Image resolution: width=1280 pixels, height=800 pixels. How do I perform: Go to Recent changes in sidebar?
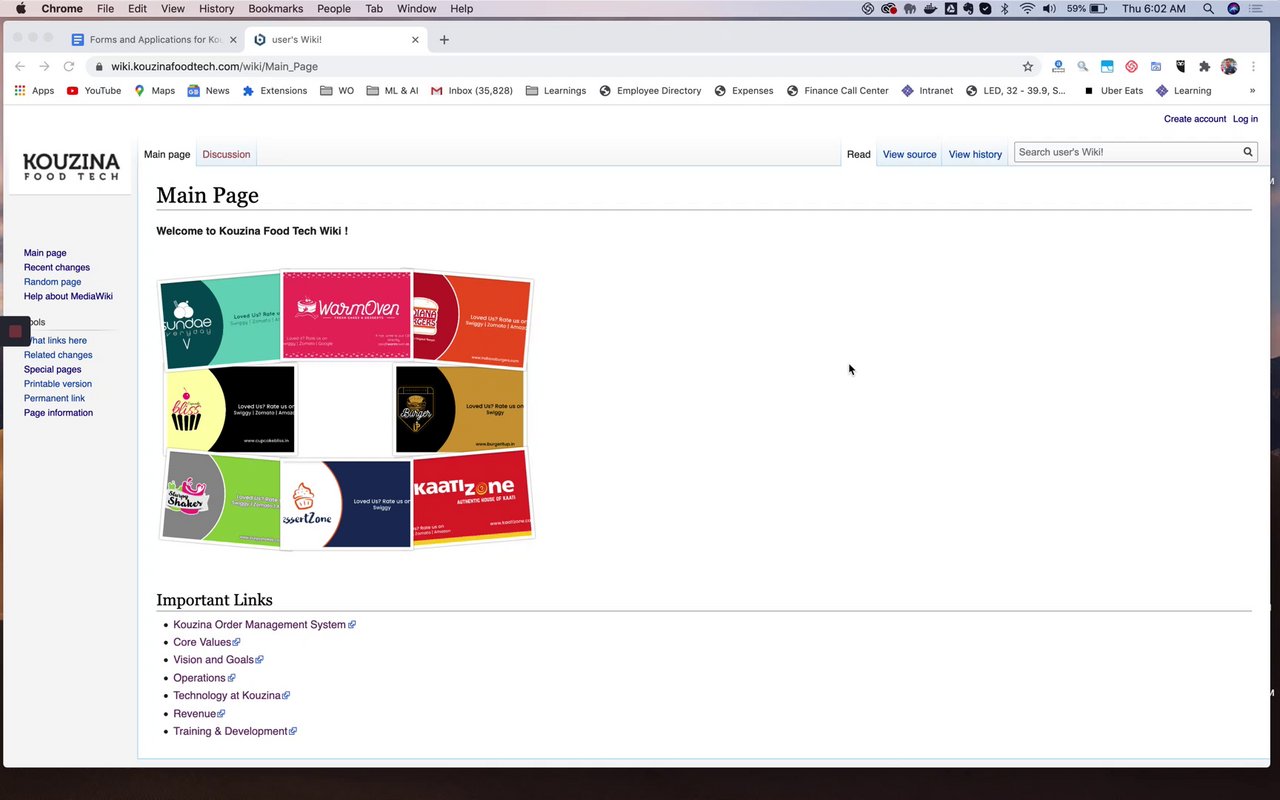[57, 267]
